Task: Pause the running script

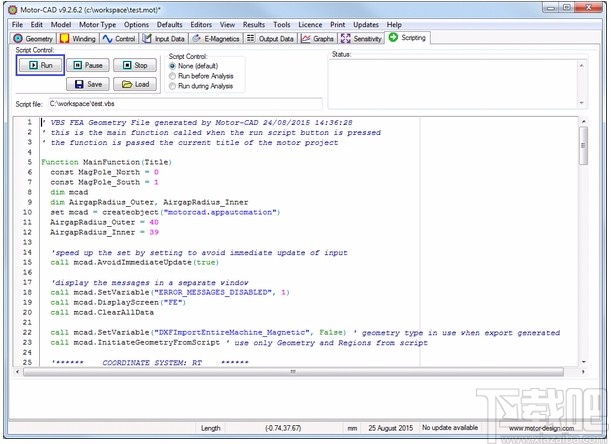Action: [88, 65]
